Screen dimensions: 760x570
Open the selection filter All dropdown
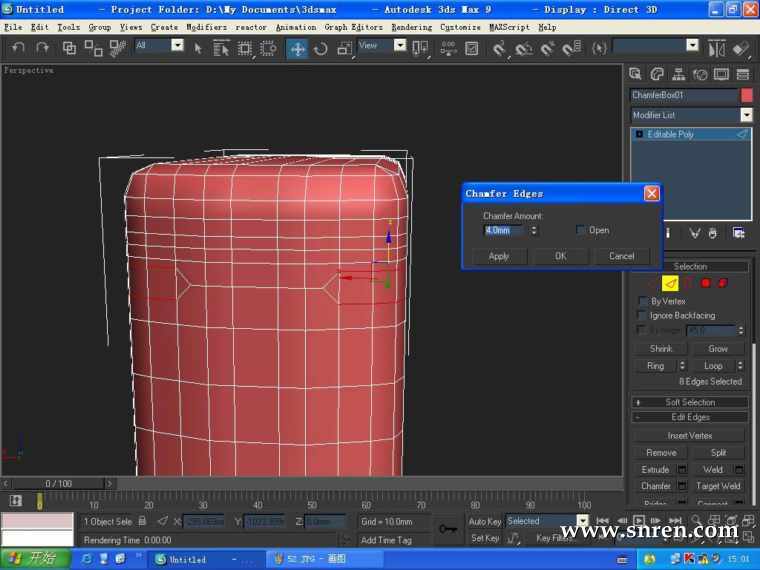(178, 46)
